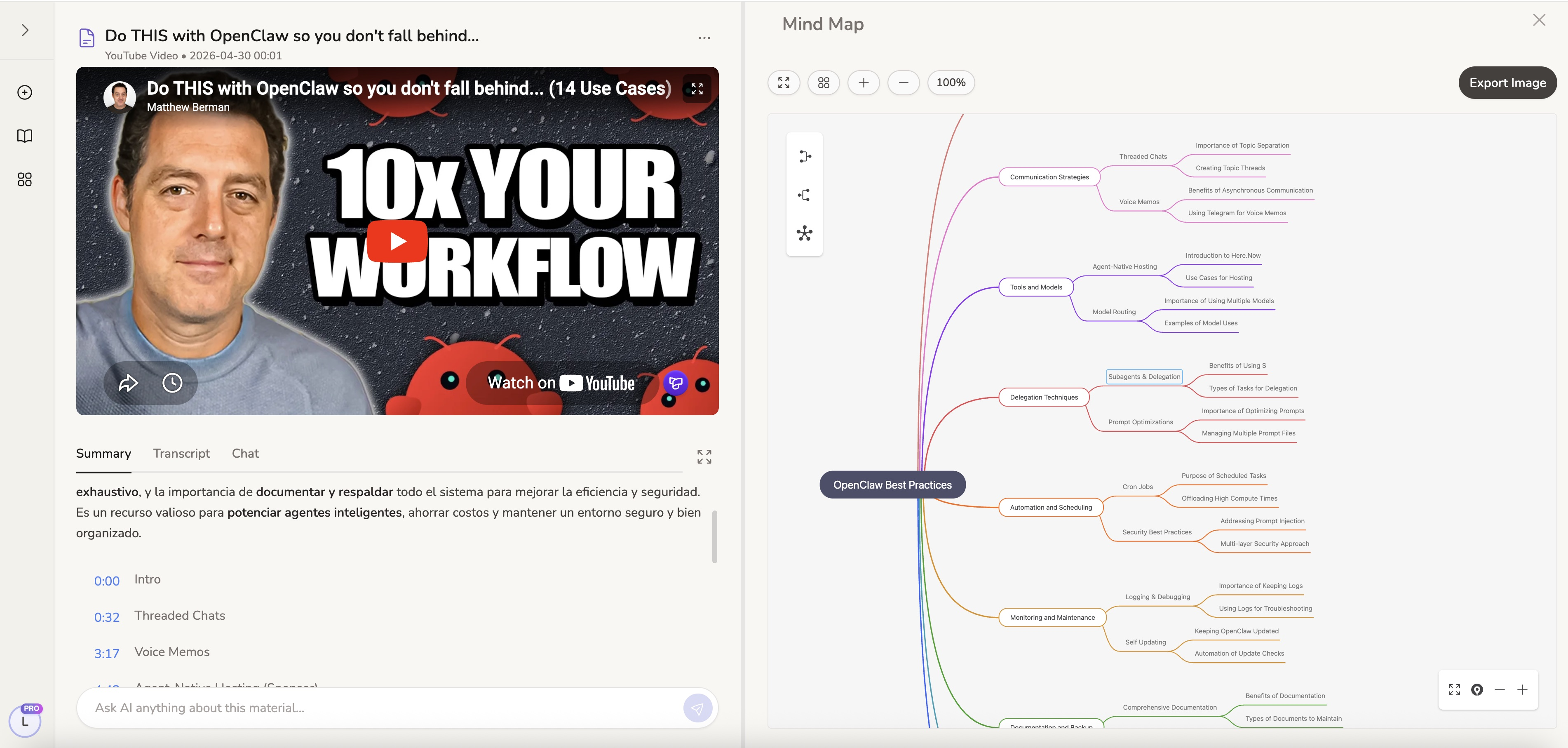Open the three-dot options menu for the video
Screen dimensions: 1568x748
704,38
